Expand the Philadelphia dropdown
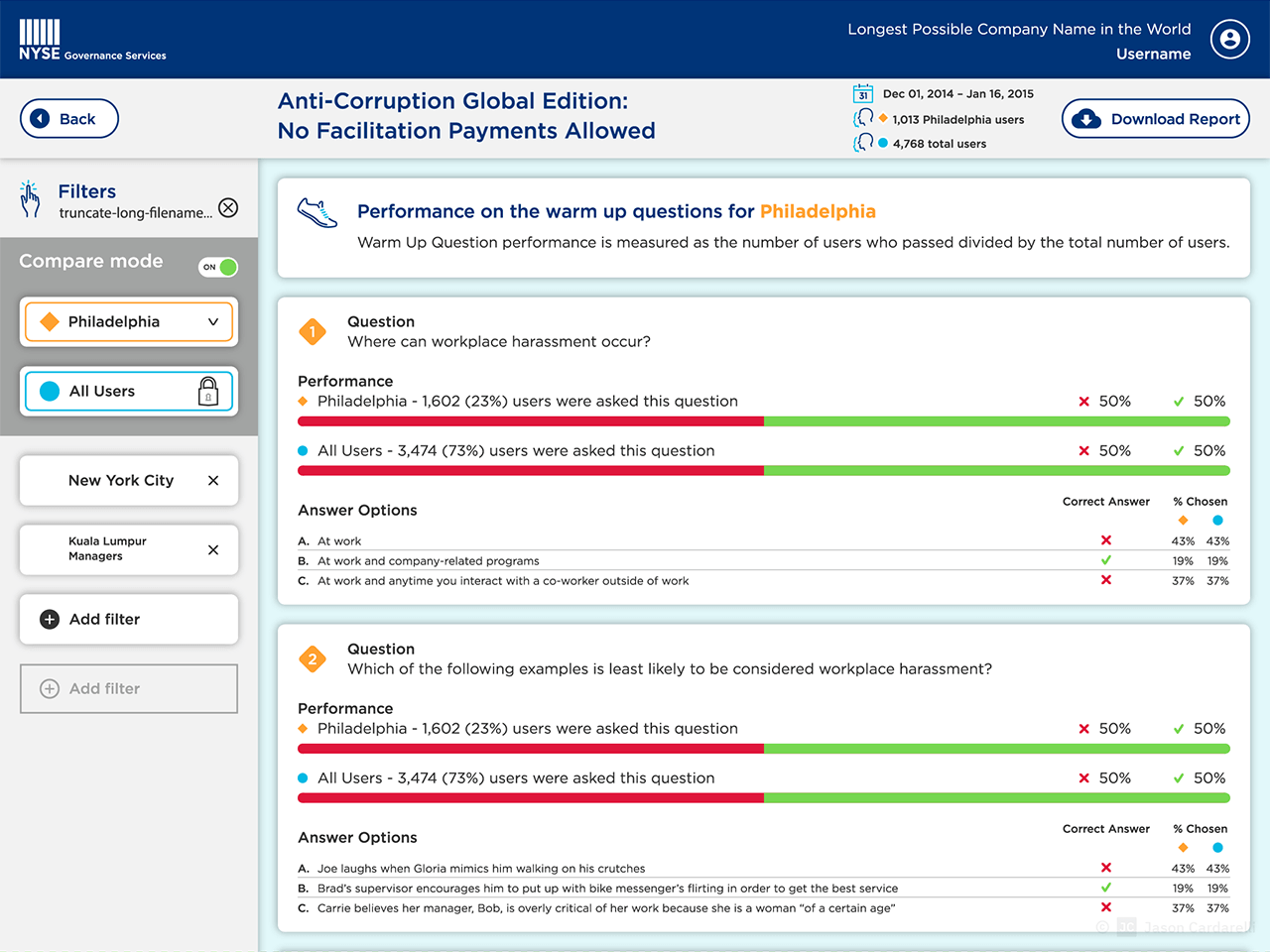Screen dimensions: 1270x952 (212, 322)
